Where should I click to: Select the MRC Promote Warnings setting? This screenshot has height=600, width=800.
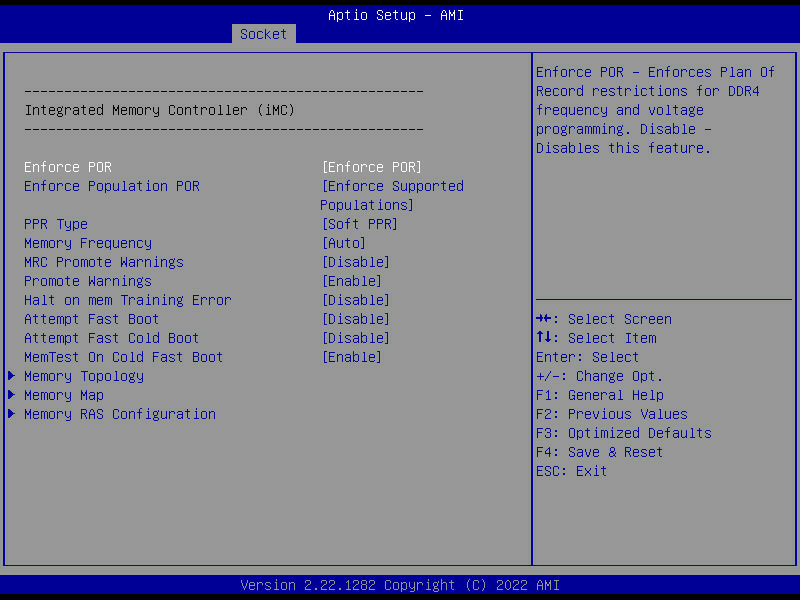[104, 262]
